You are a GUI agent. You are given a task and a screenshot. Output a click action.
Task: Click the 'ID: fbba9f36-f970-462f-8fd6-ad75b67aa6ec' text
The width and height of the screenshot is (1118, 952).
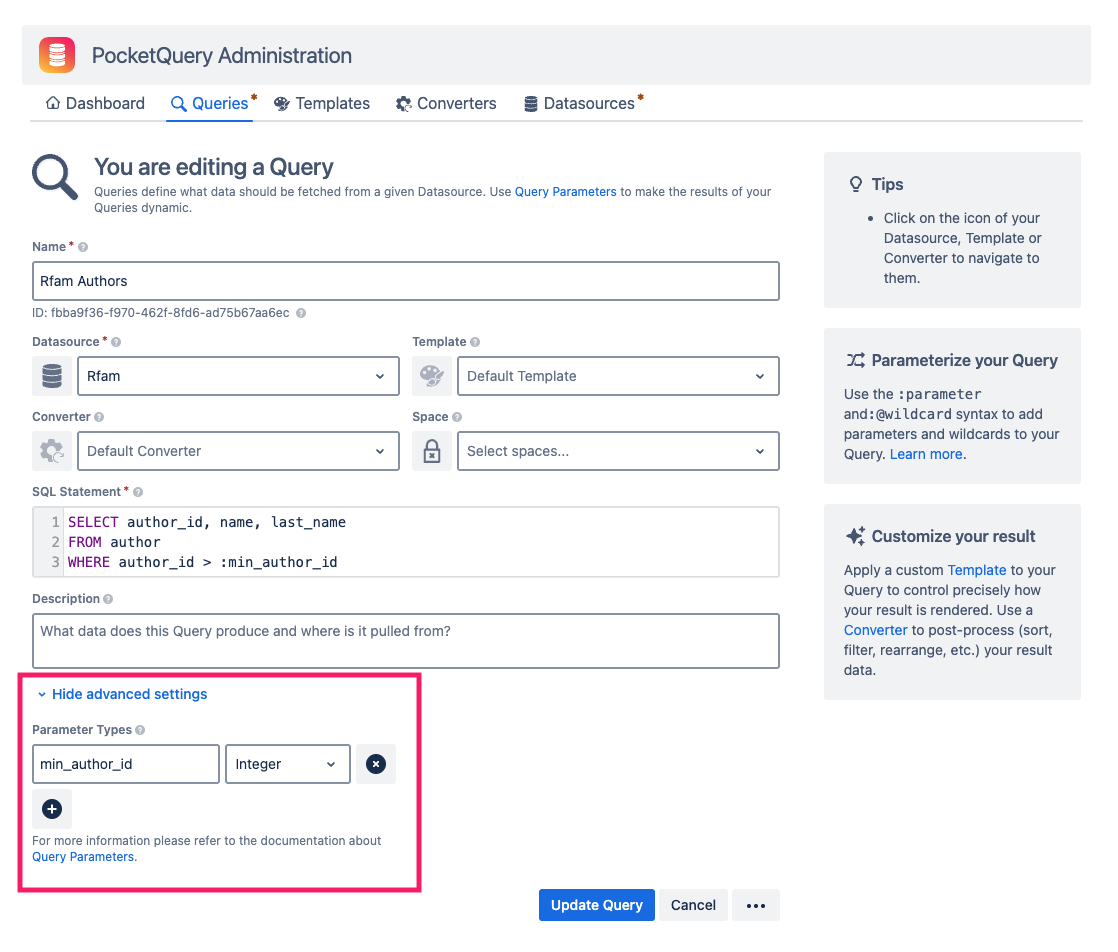[161, 313]
